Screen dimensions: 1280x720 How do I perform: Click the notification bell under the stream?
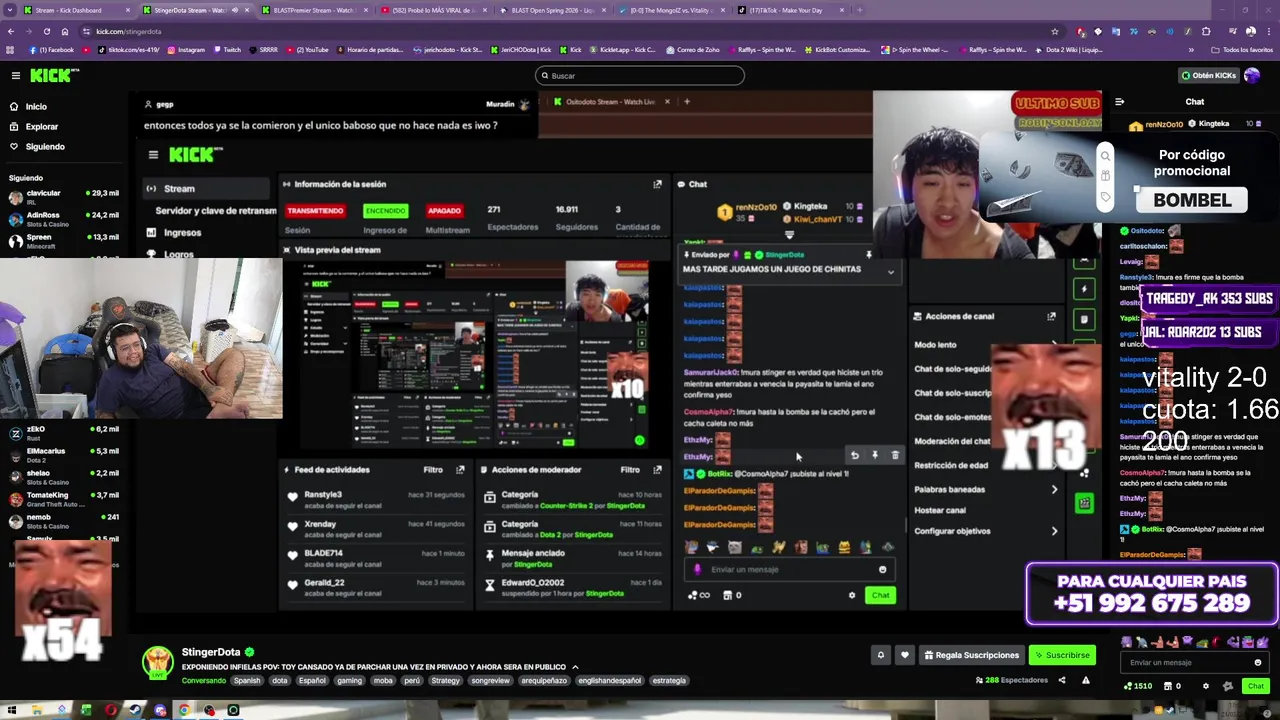(x=881, y=655)
